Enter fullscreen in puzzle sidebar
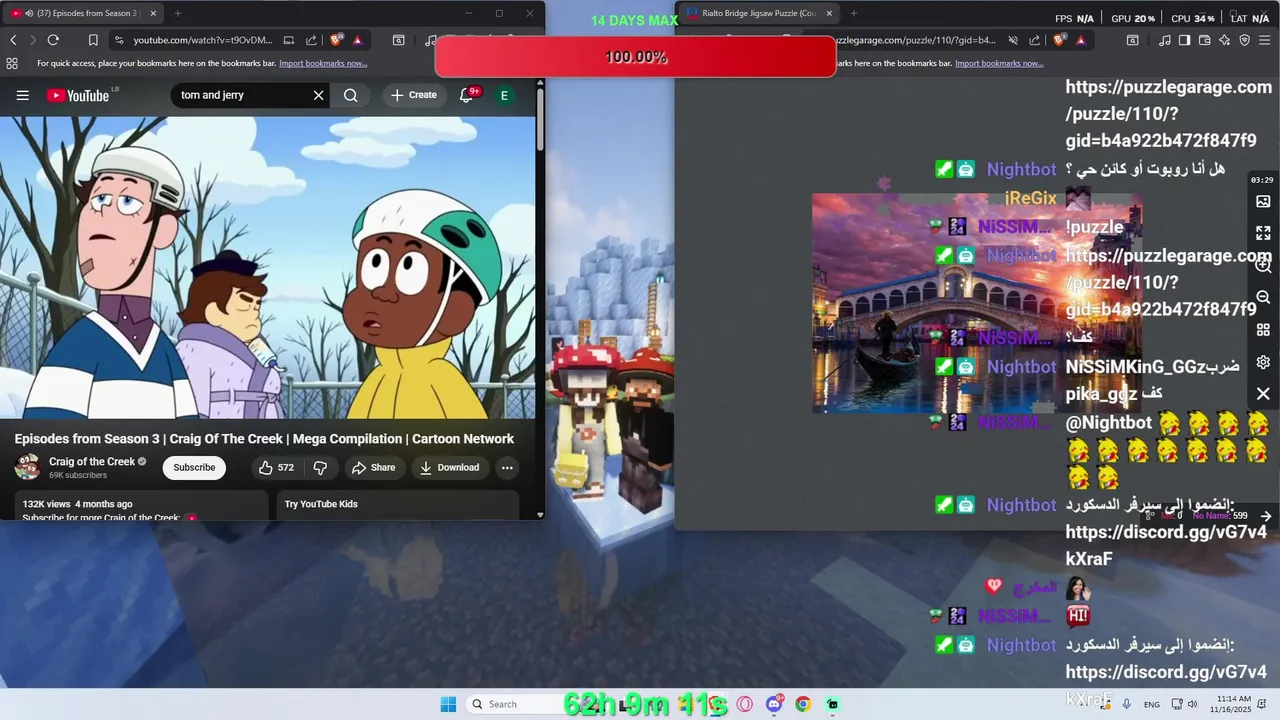The width and height of the screenshot is (1280, 720). point(1263,233)
